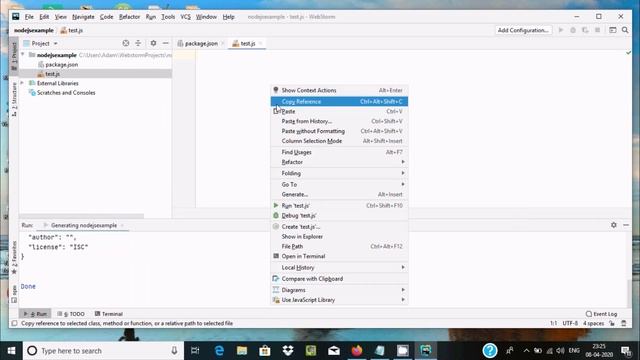Open the Structure side tool button
640x360 pixels.
(x=14, y=99)
